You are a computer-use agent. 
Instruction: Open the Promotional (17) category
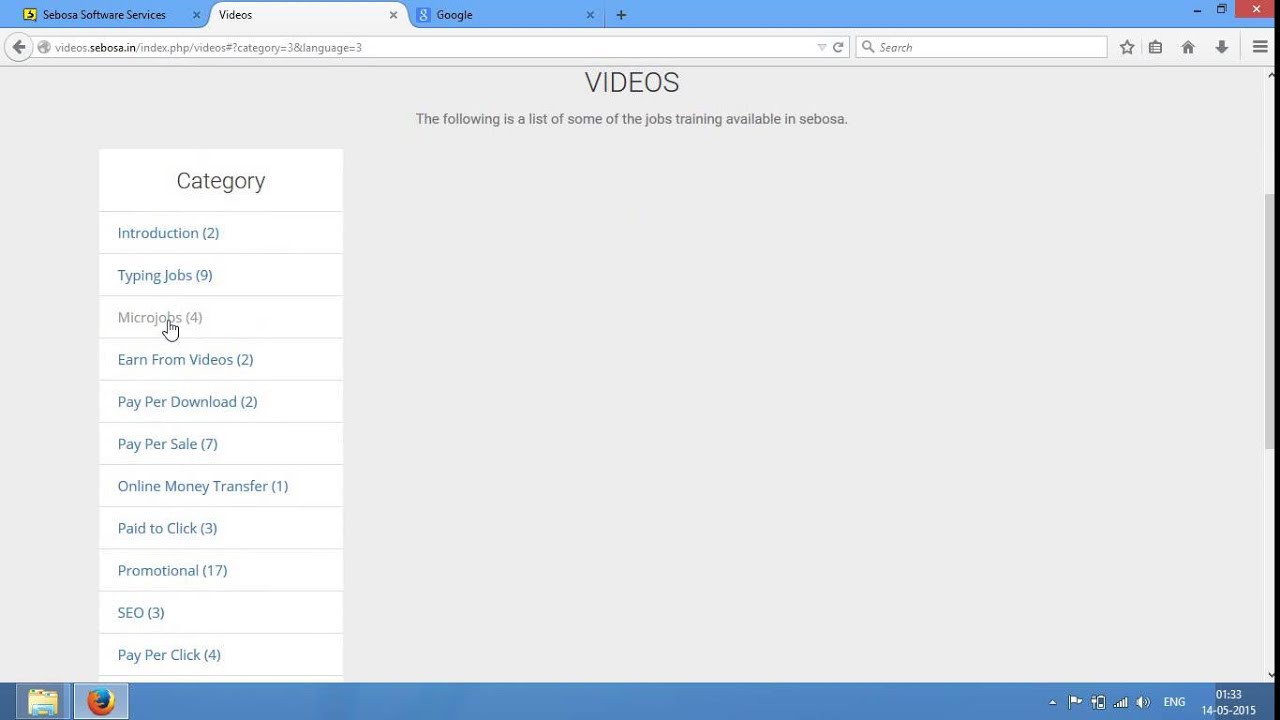(x=172, y=570)
